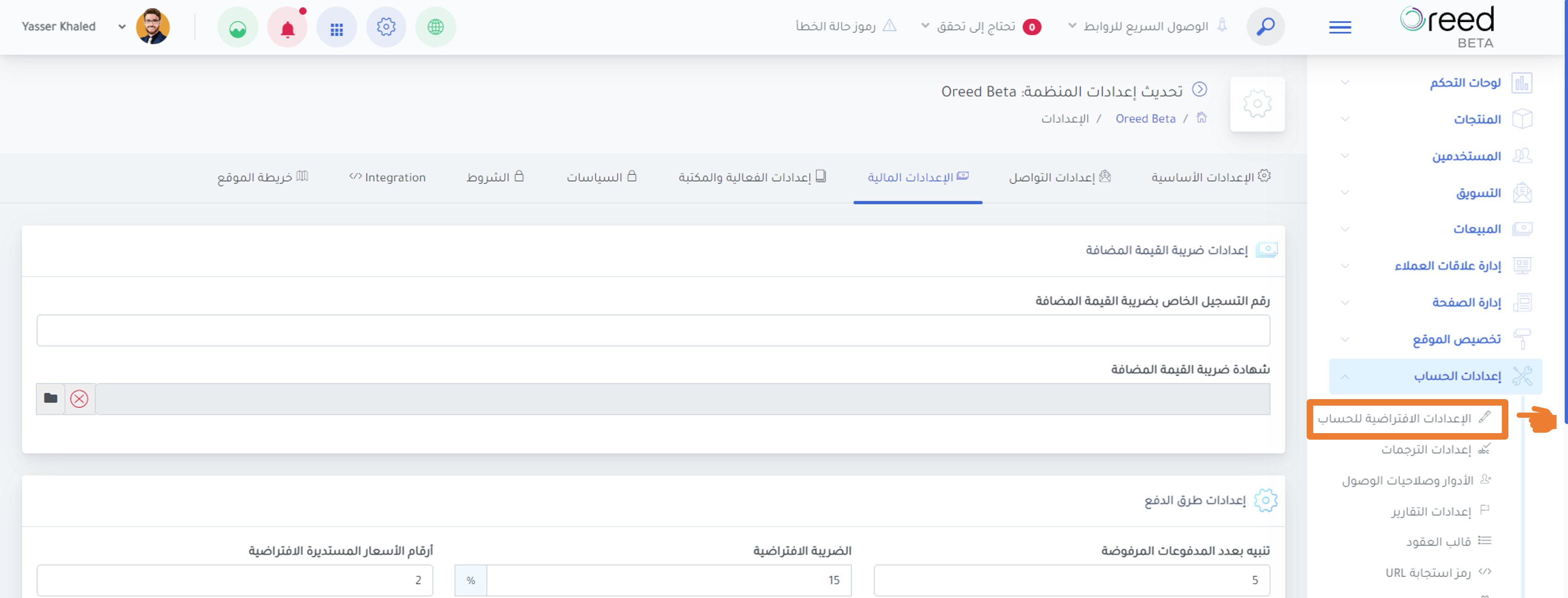Open the apps grid icon
Viewport: 1568px width, 598px height.
point(337,27)
